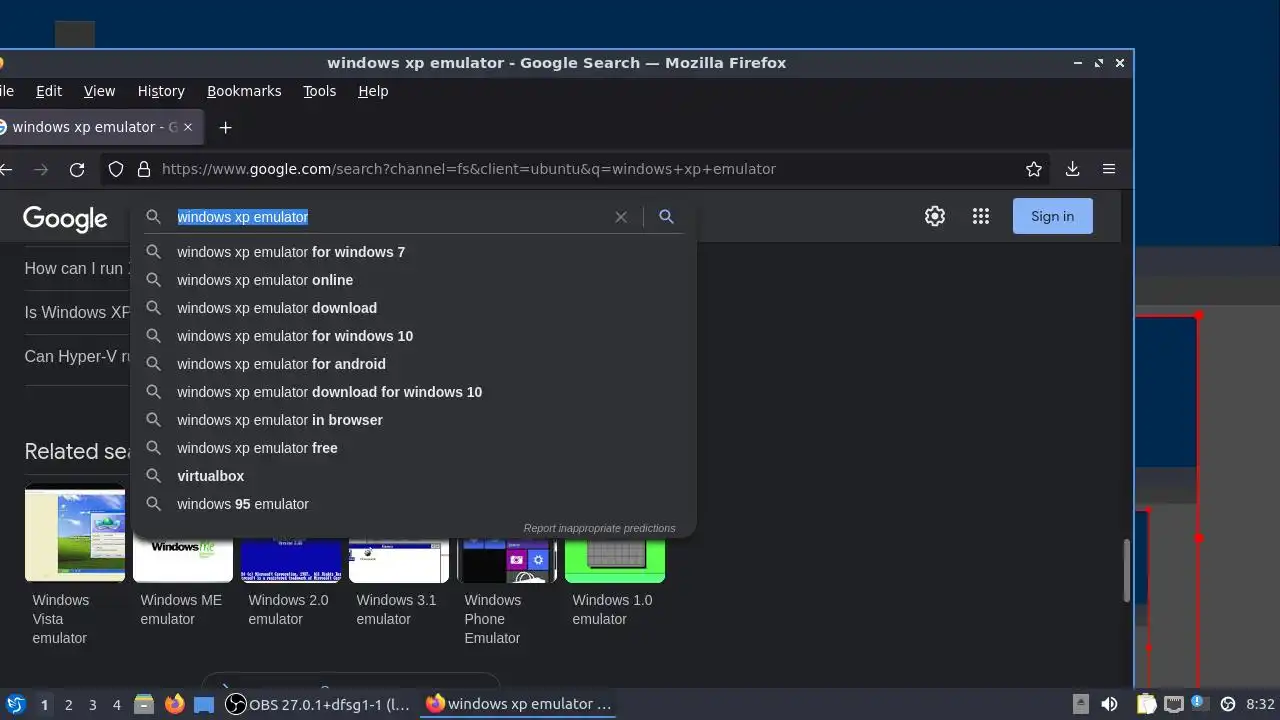Viewport: 1280px width, 720px height.
Task: Open a new tab with plus button
Action: point(225,127)
